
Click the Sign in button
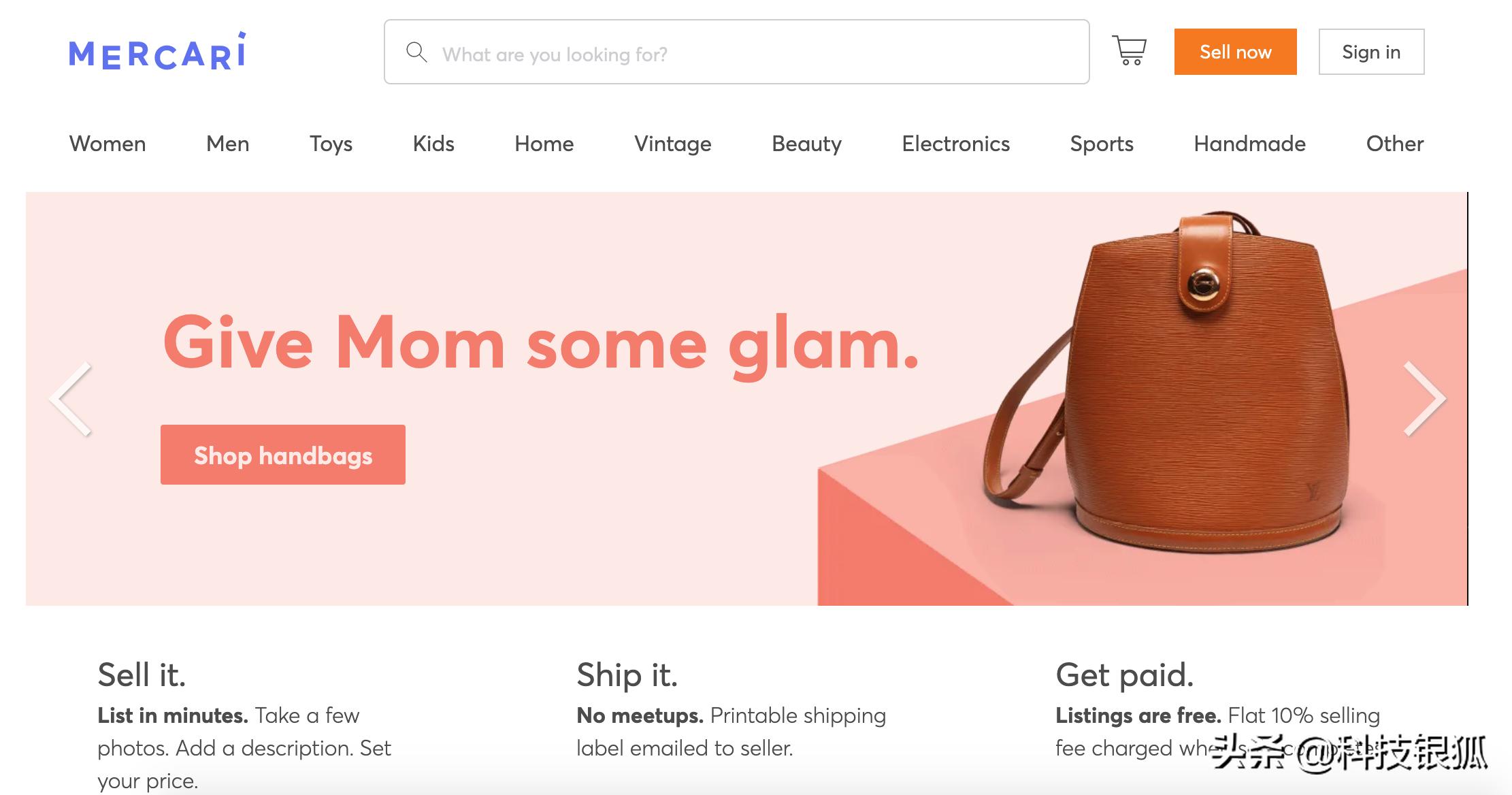pos(1371,52)
